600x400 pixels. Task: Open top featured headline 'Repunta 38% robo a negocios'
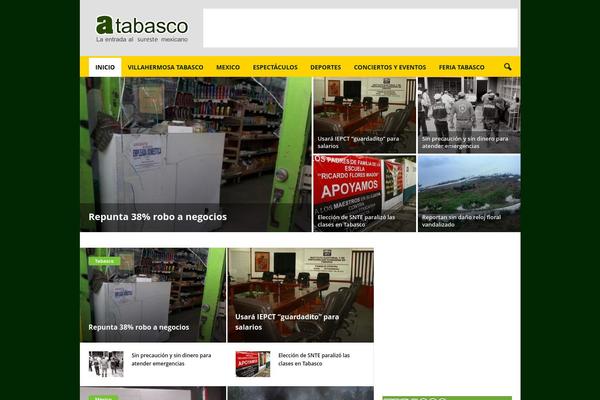[x=158, y=217]
